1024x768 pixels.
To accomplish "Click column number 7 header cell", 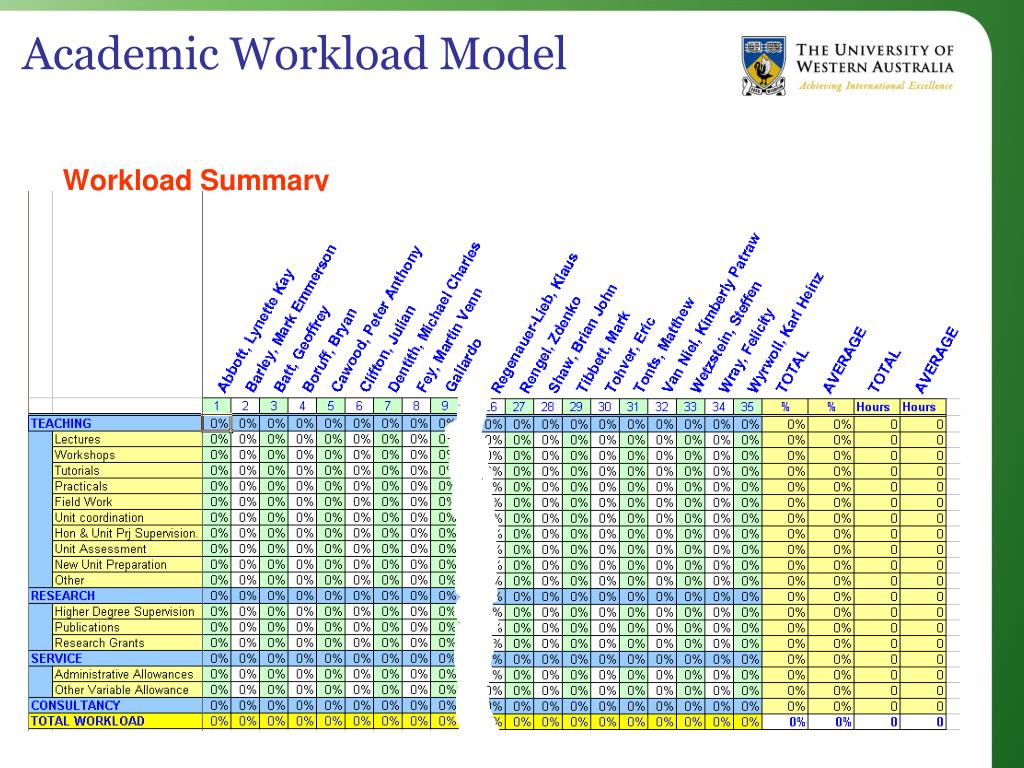I will [388, 406].
